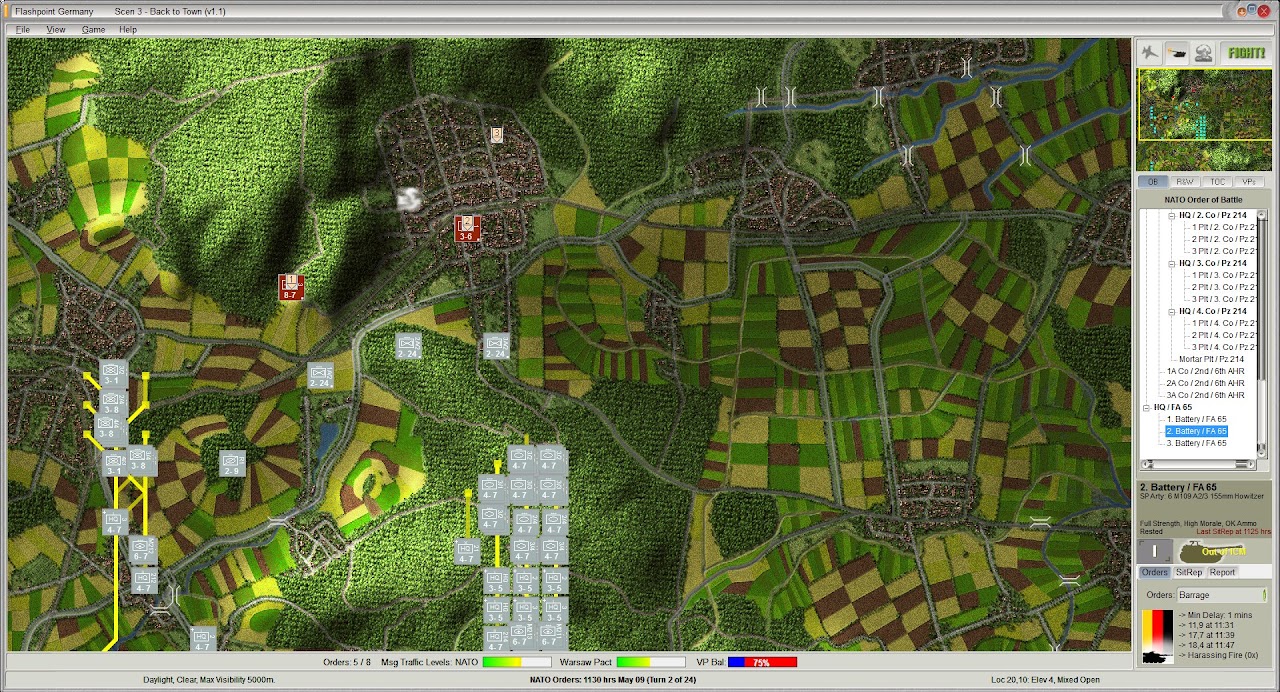Select 1. Battery / FA 65
The width and height of the screenshot is (1280, 692).
coord(1196,419)
